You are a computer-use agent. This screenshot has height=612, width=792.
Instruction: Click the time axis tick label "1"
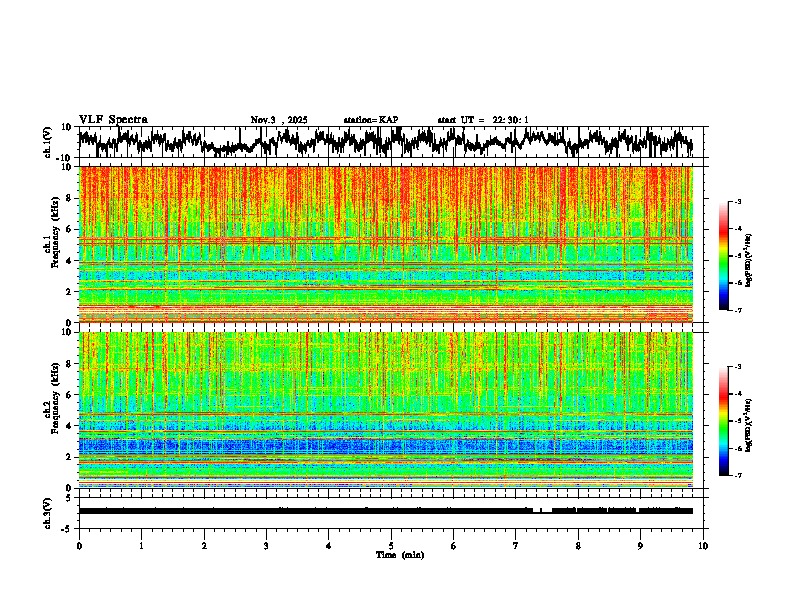tap(141, 546)
